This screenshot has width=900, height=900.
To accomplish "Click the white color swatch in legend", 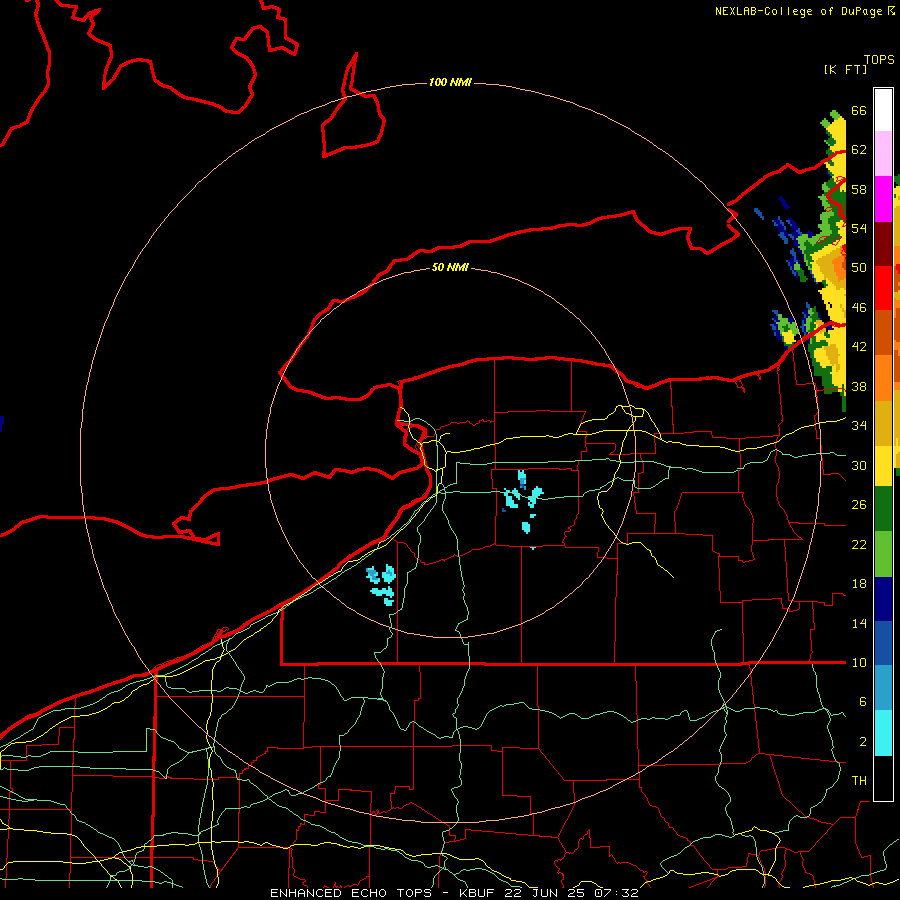I will [883, 110].
